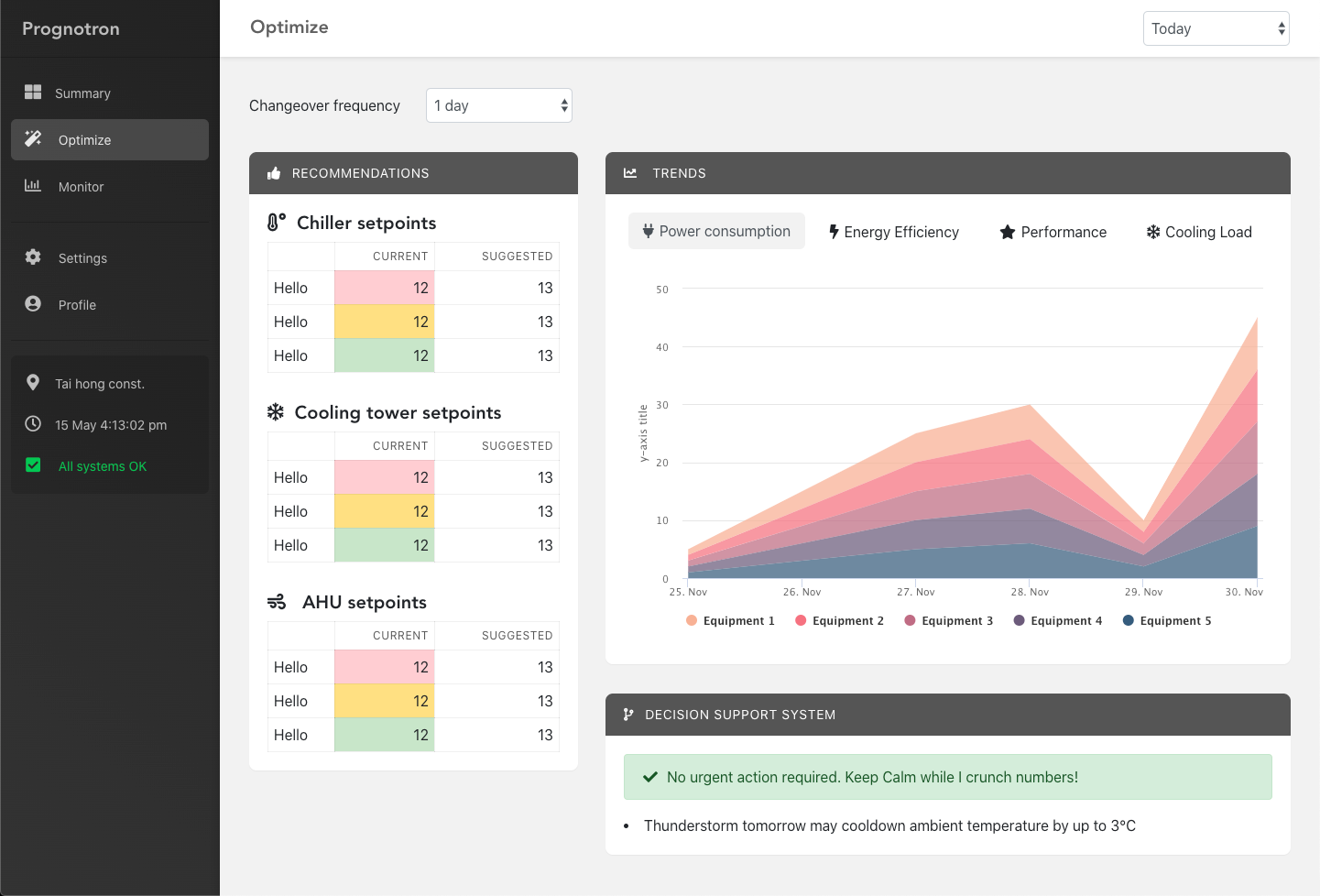1320x896 pixels.
Task: Click the wind icon by AHU setpoints
Action: [277, 602]
